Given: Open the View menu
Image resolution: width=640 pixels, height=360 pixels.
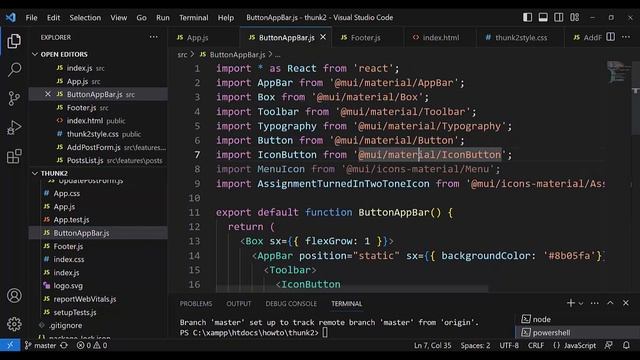Looking at the screenshot, I should click(x=118, y=18).
